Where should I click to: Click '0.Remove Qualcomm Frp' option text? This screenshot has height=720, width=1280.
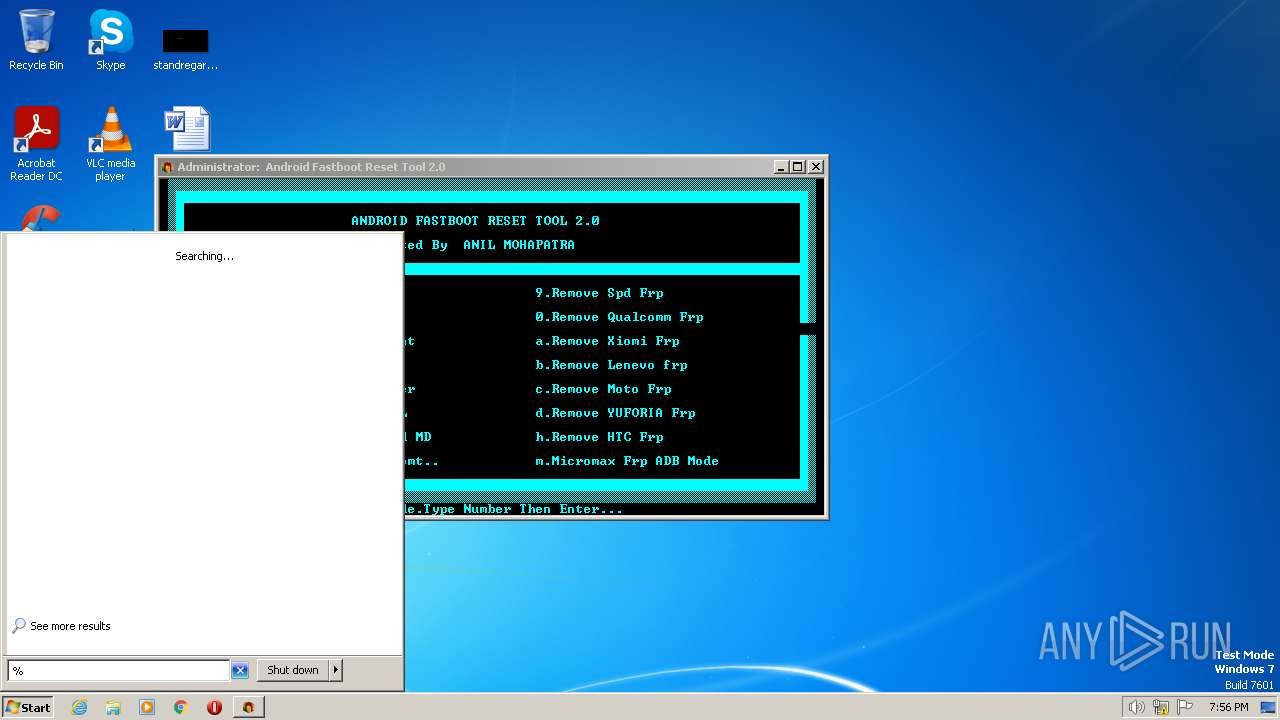[619, 317]
